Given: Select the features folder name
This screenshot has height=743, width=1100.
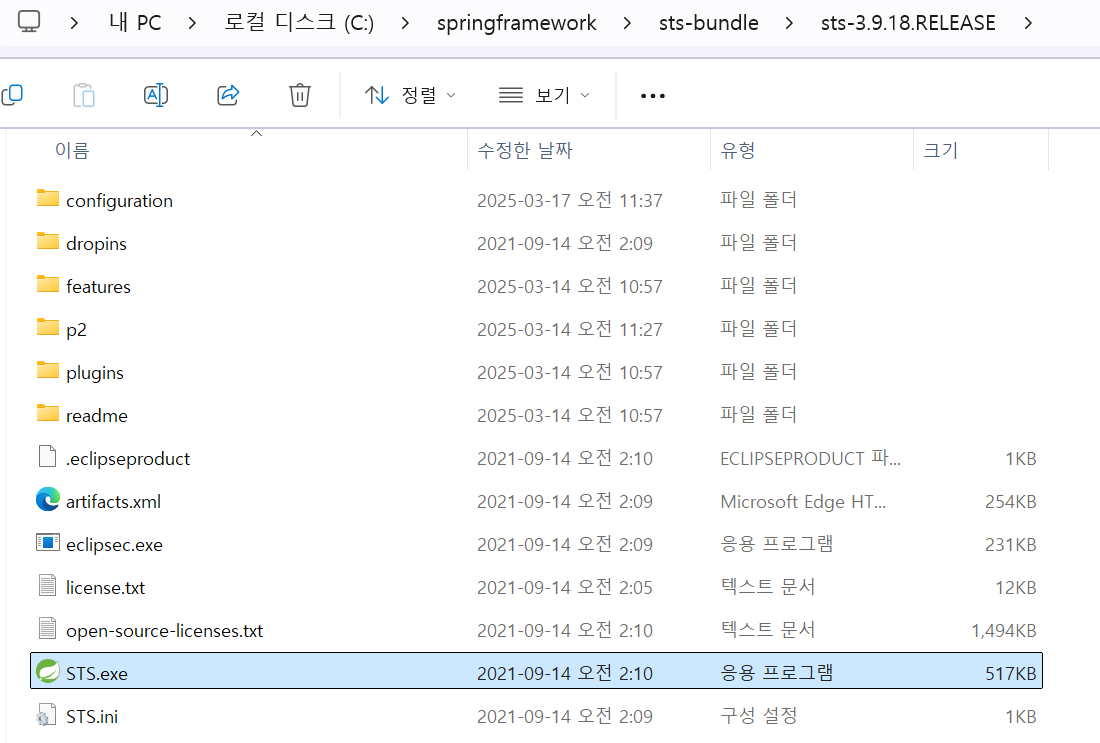Looking at the screenshot, I should tap(98, 286).
